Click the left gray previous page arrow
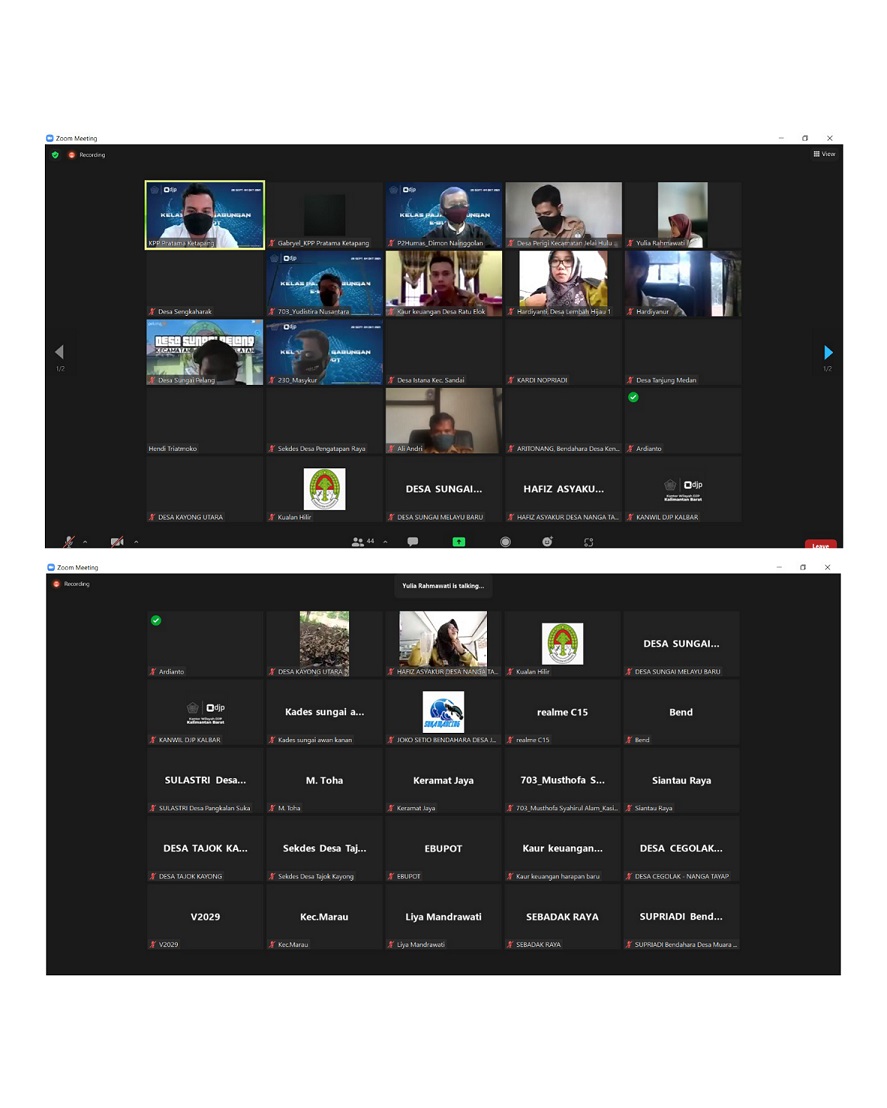This screenshot has height=1108, width=887. coord(59,352)
